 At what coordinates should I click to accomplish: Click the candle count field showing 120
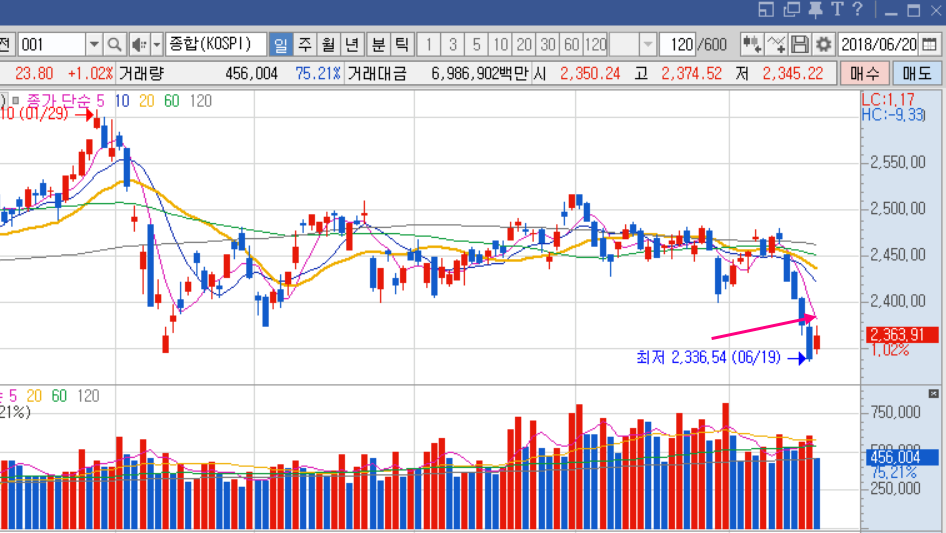(678, 45)
